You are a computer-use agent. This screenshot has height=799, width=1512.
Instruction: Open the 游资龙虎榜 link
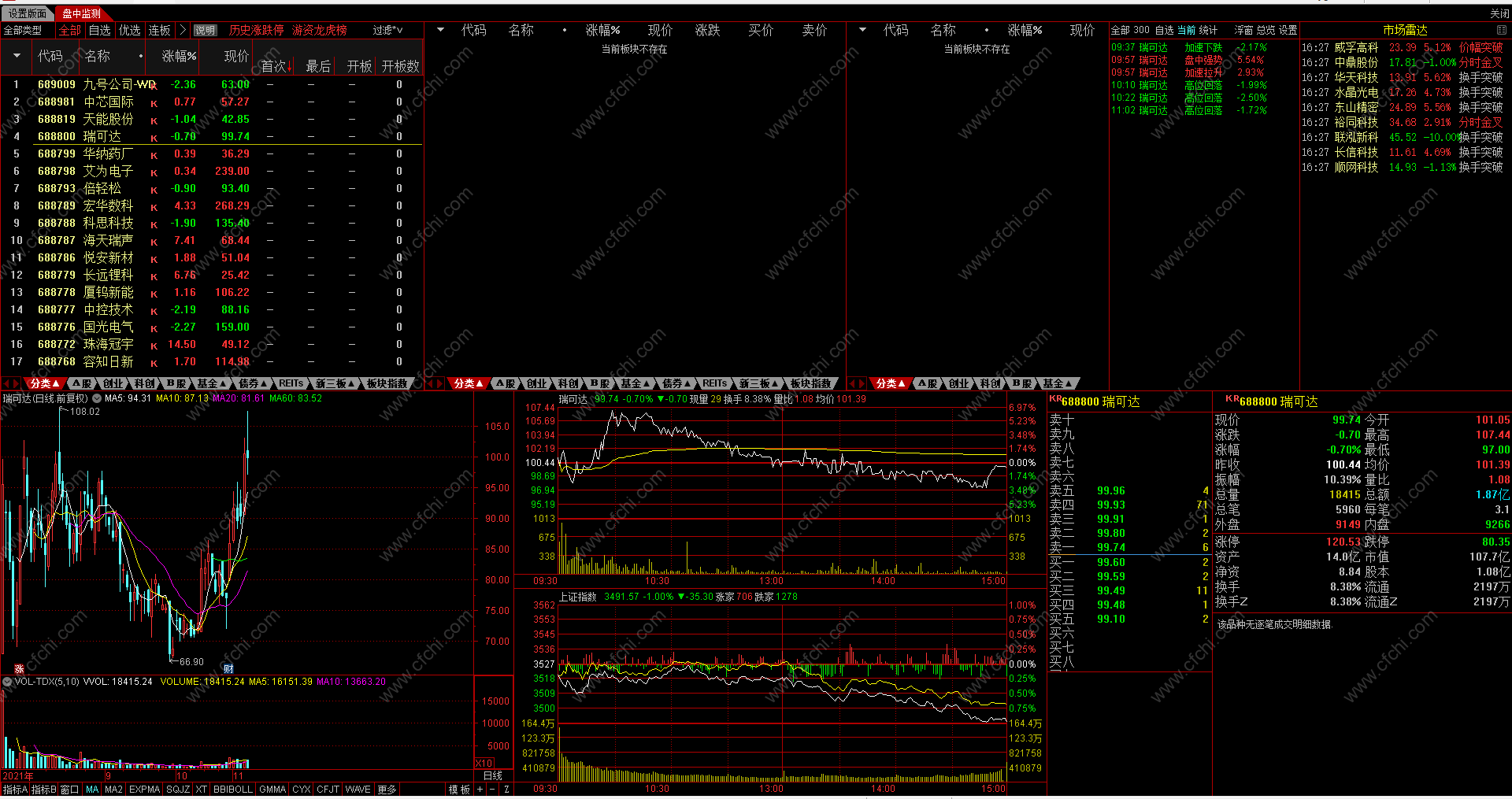pyautogui.click(x=319, y=30)
